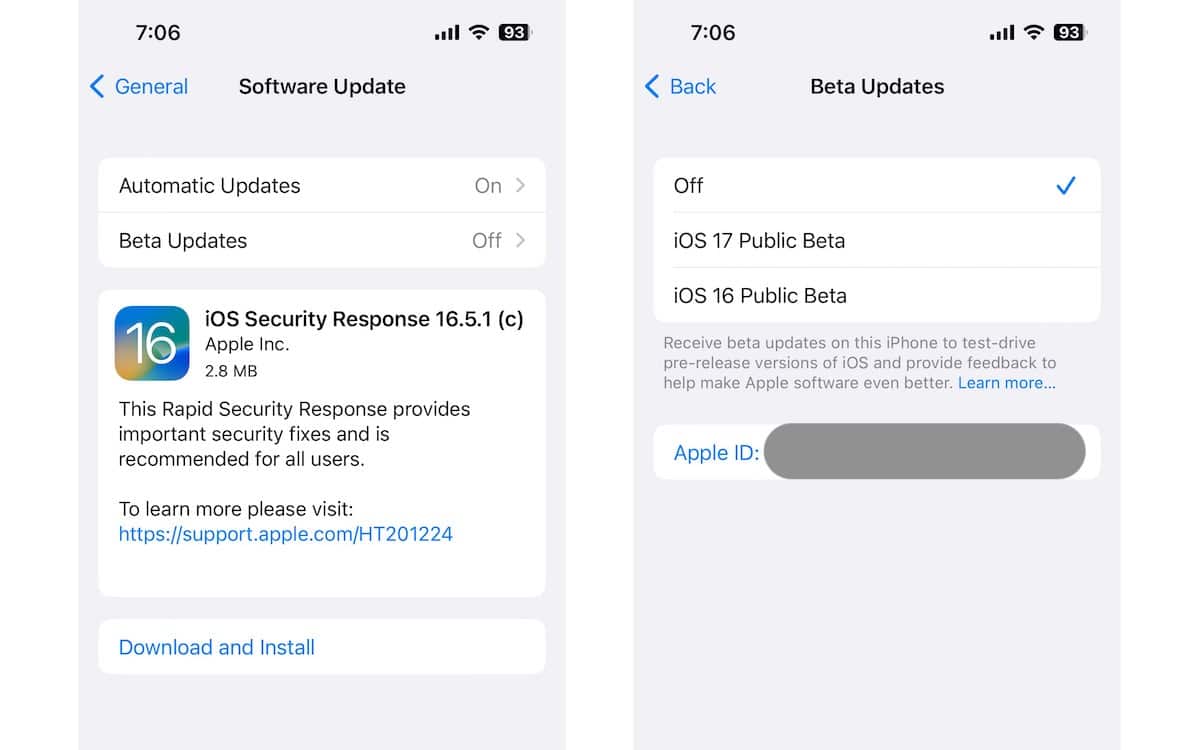Click the Wi-Fi icon in left status bar

click(478, 32)
